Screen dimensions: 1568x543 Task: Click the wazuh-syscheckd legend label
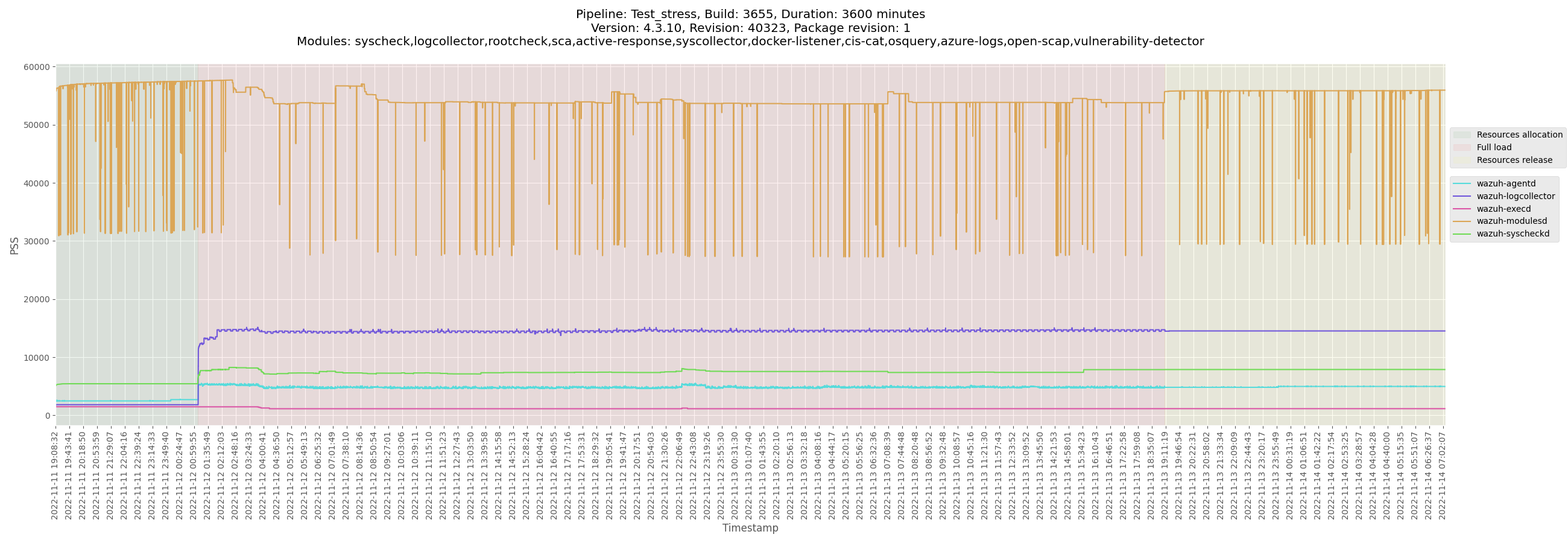[x=1513, y=233]
